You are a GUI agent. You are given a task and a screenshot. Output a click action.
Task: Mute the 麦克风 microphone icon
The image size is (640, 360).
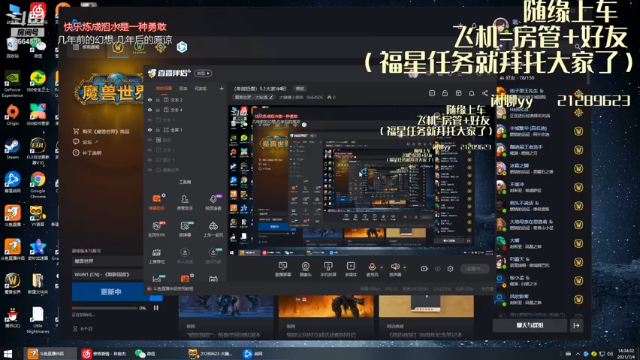click(x=372, y=267)
